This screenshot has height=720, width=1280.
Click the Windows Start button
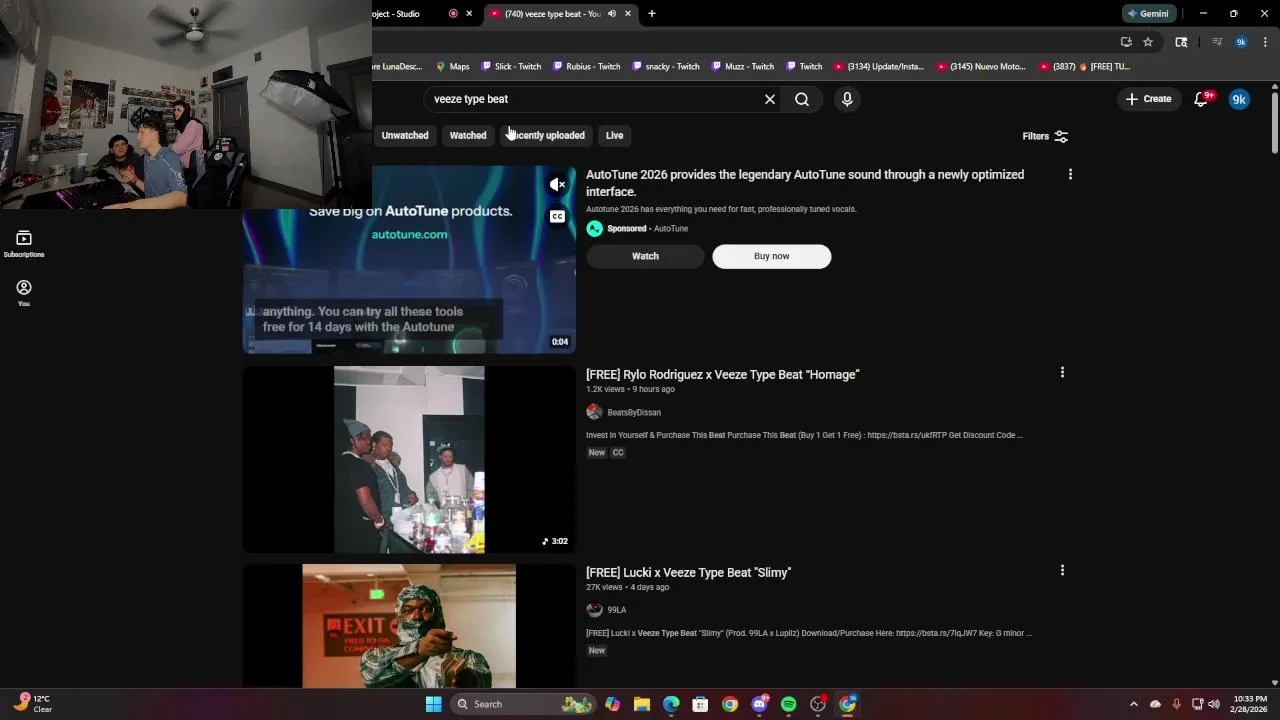[x=433, y=704]
